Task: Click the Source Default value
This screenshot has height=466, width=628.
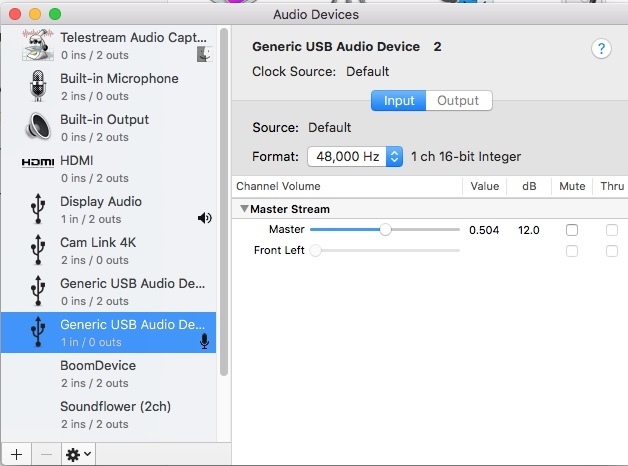Action: tap(330, 128)
